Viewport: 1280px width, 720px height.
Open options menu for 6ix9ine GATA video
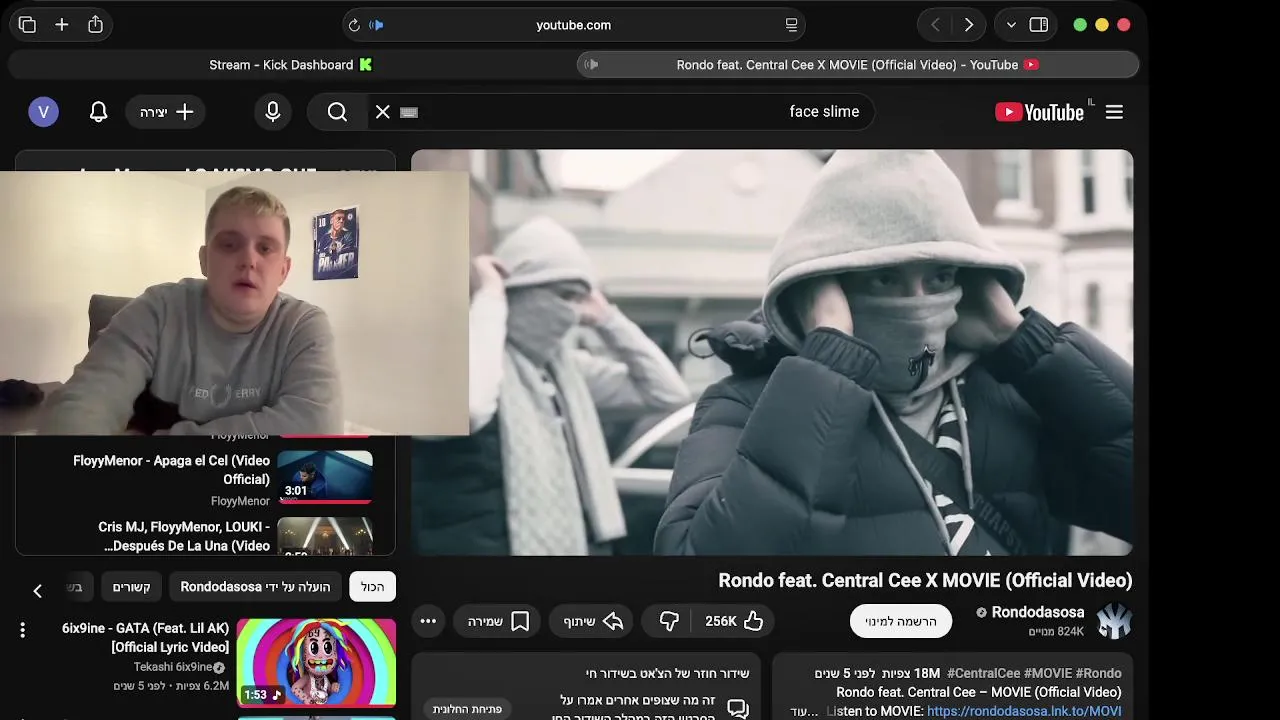[x=22, y=630]
